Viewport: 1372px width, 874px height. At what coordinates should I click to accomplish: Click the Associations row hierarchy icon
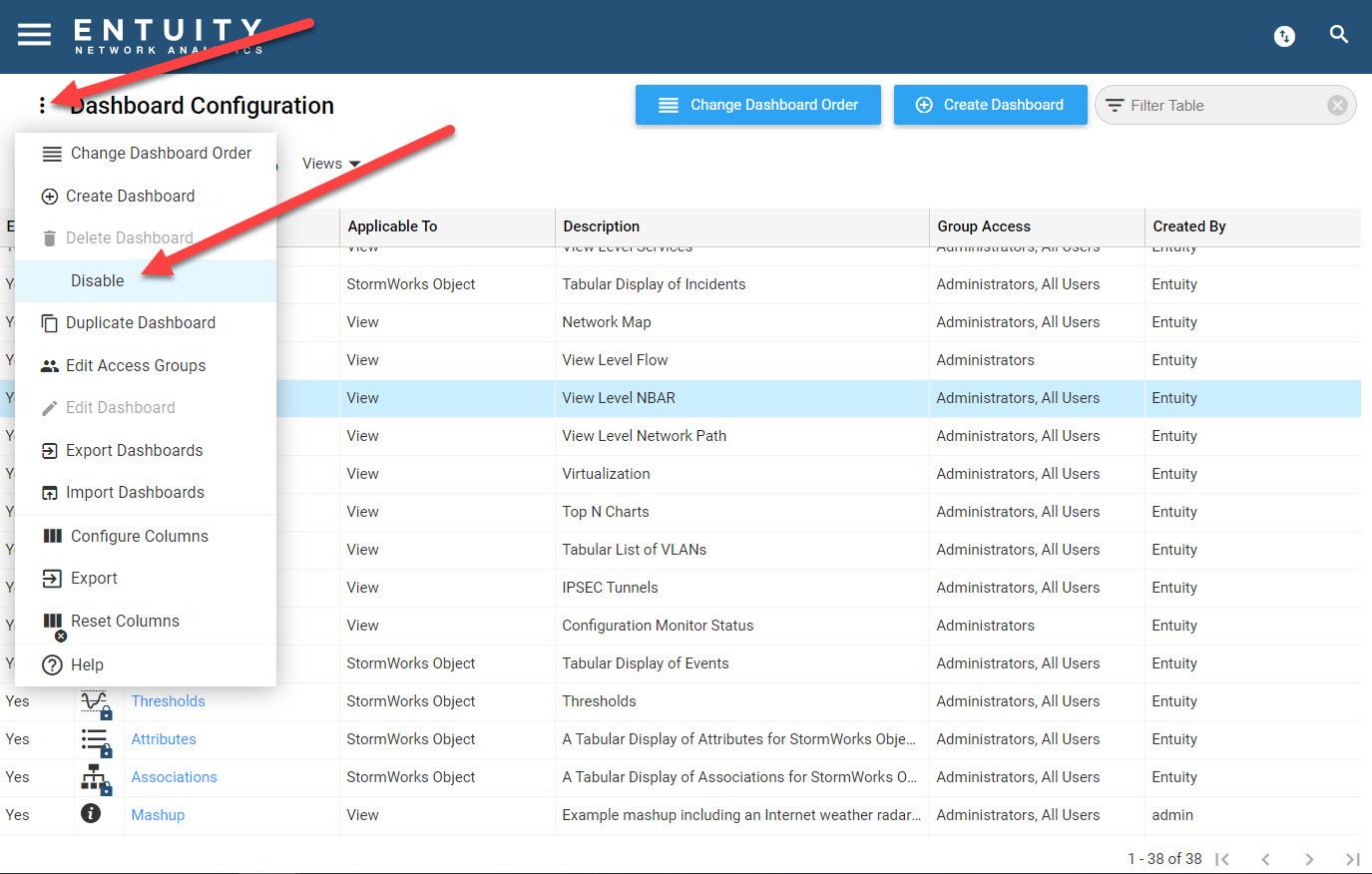coord(97,778)
